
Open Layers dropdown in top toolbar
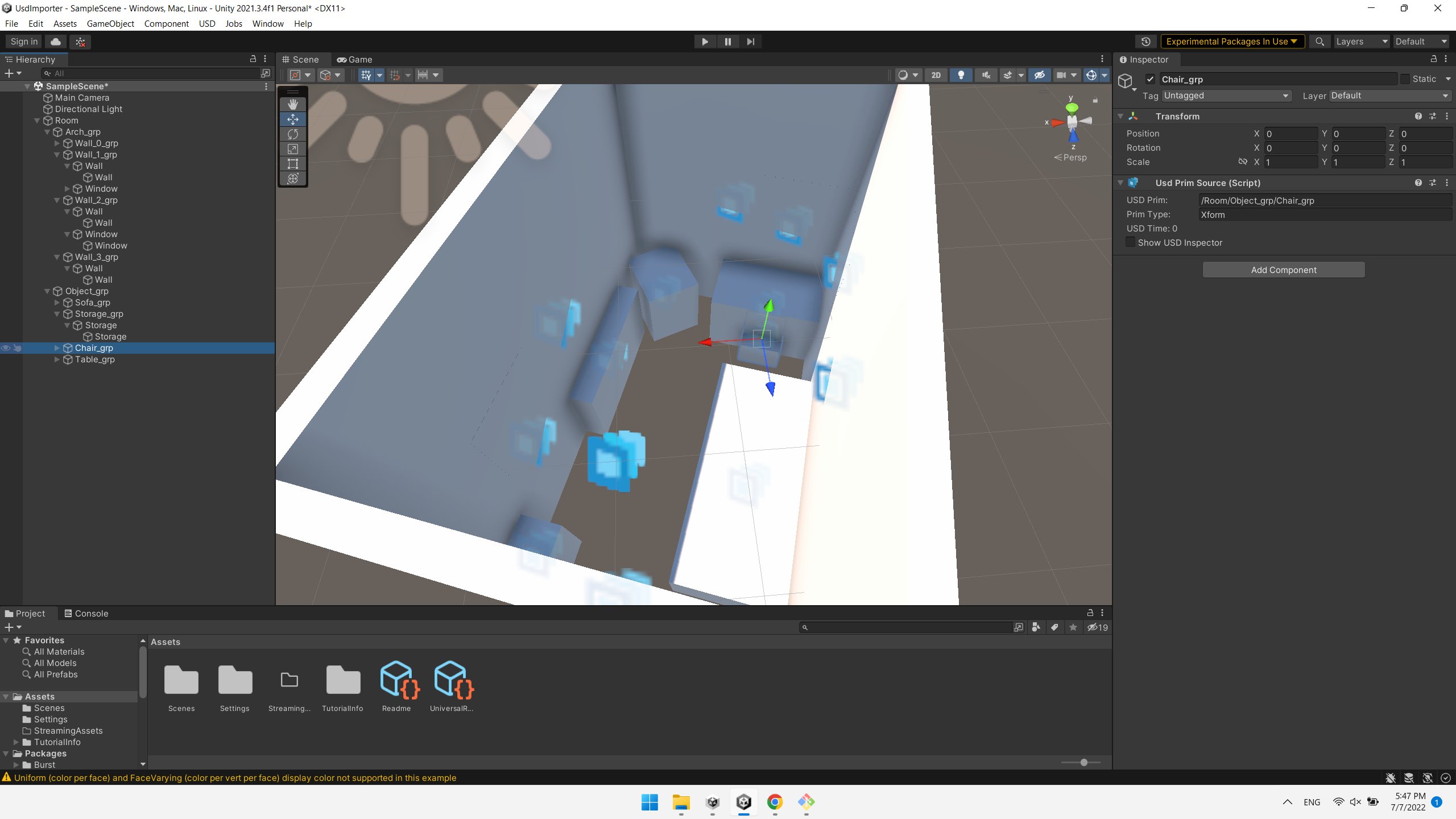[x=1361, y=42]
